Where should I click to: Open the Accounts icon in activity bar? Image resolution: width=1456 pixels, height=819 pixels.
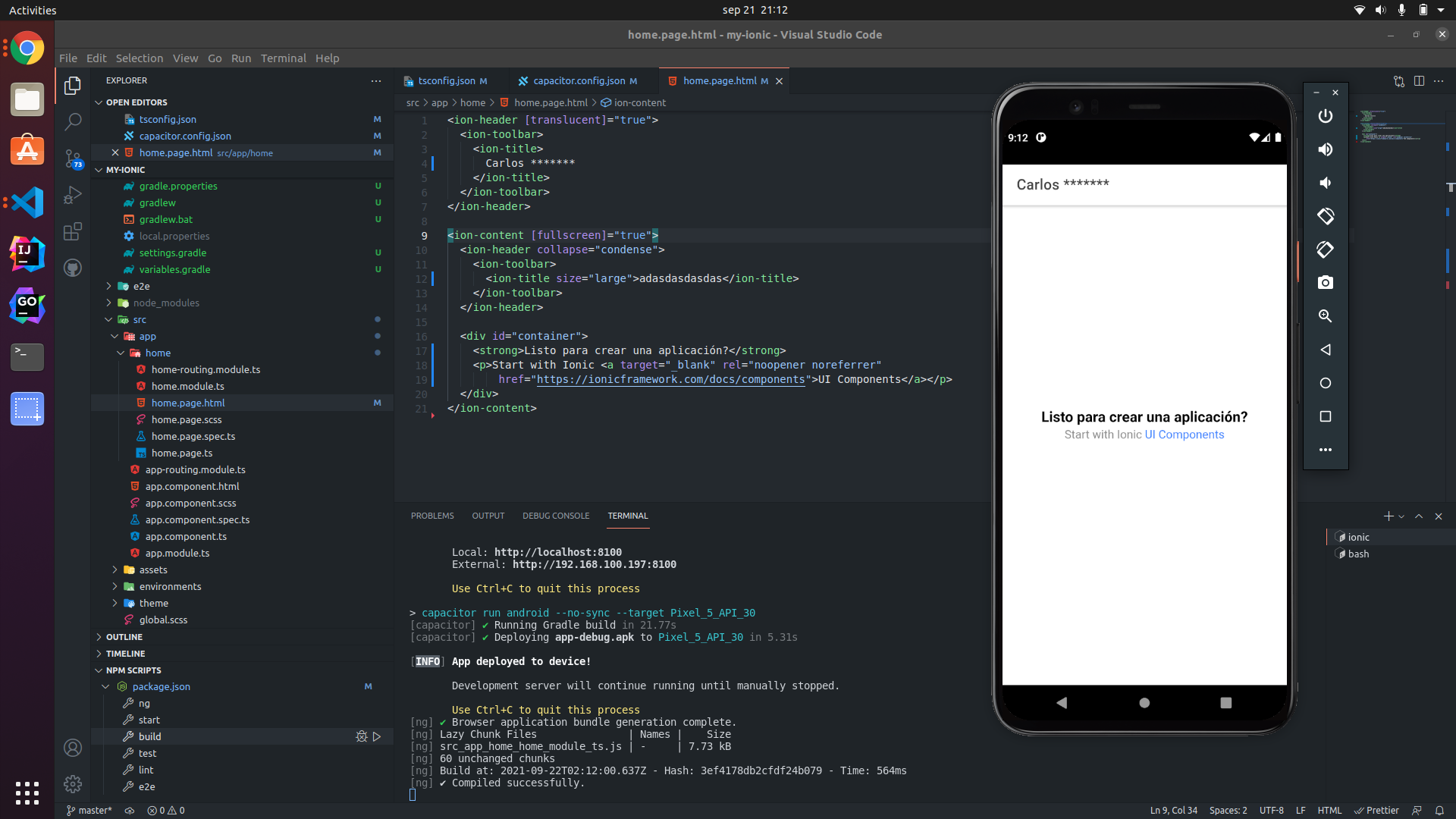73,748
